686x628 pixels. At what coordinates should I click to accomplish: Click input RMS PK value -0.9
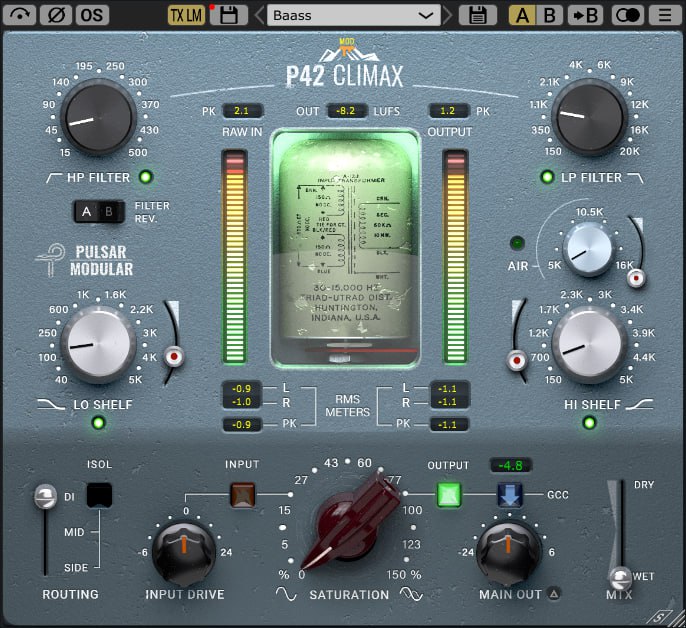click(x=242, y=424)
